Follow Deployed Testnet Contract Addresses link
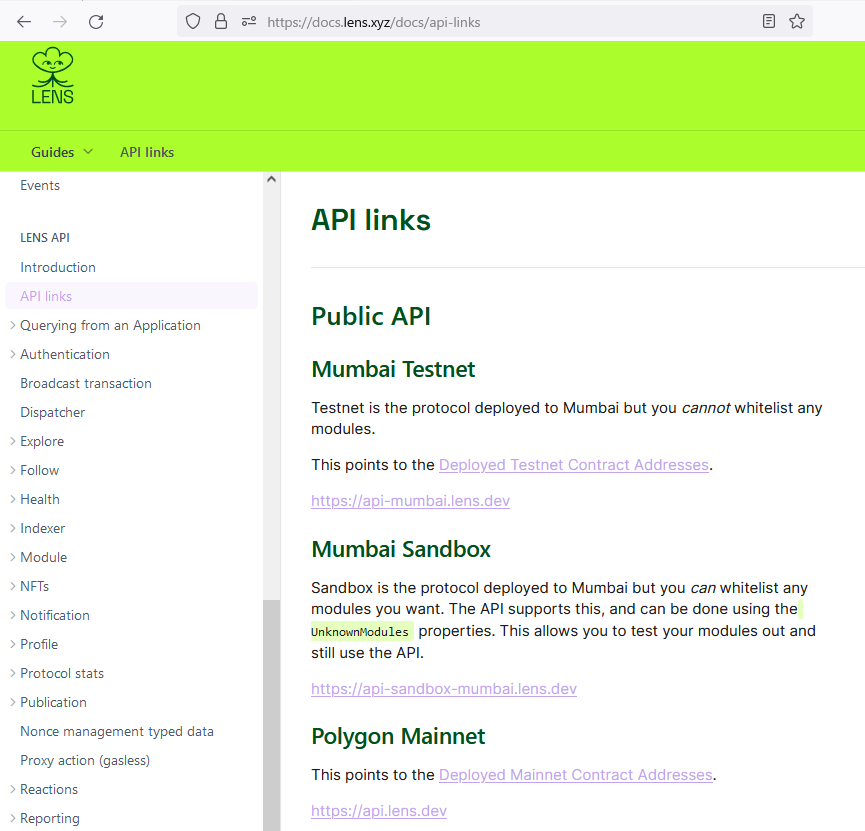Viewport: 865px width, 831px height. (x=573, y=464)
